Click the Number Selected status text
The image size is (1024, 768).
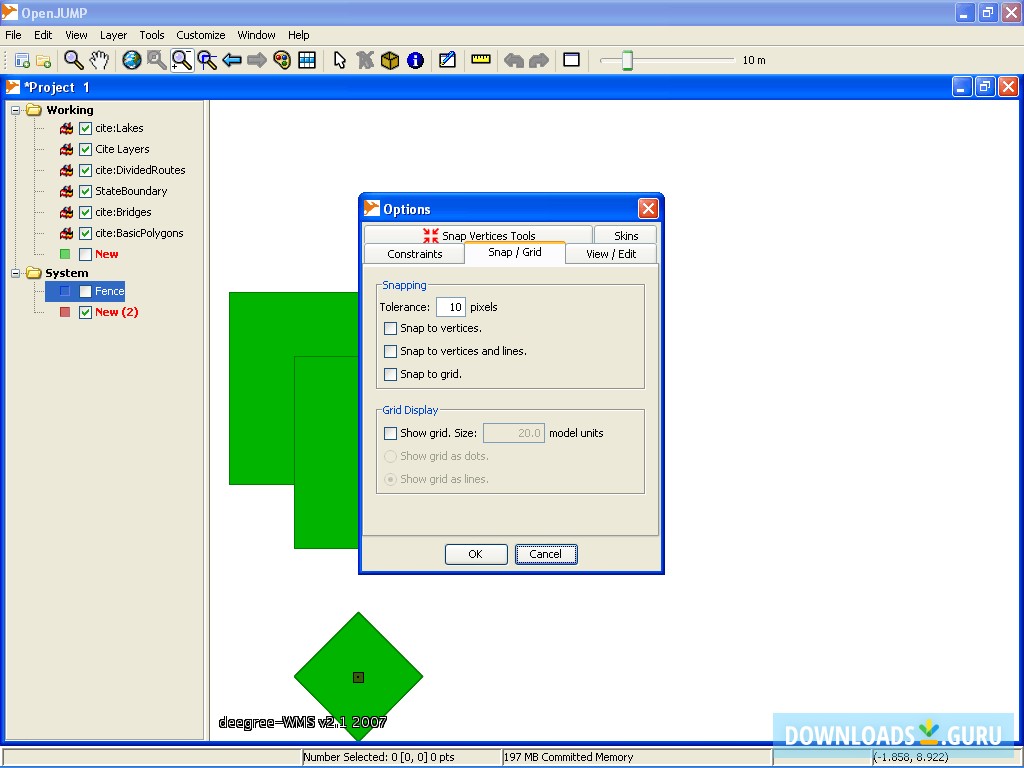pos(379,758)
